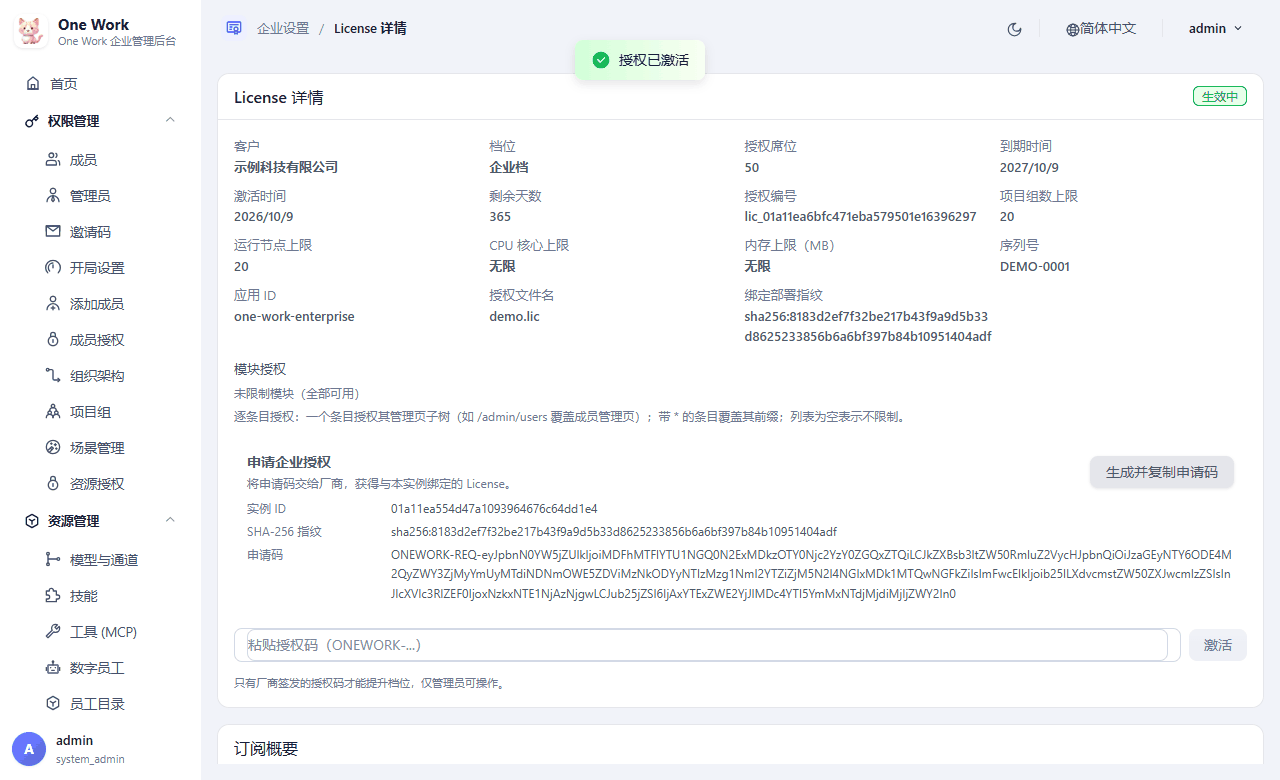Collapse the 资源管理 section chevron

click(x=170, y=521)
